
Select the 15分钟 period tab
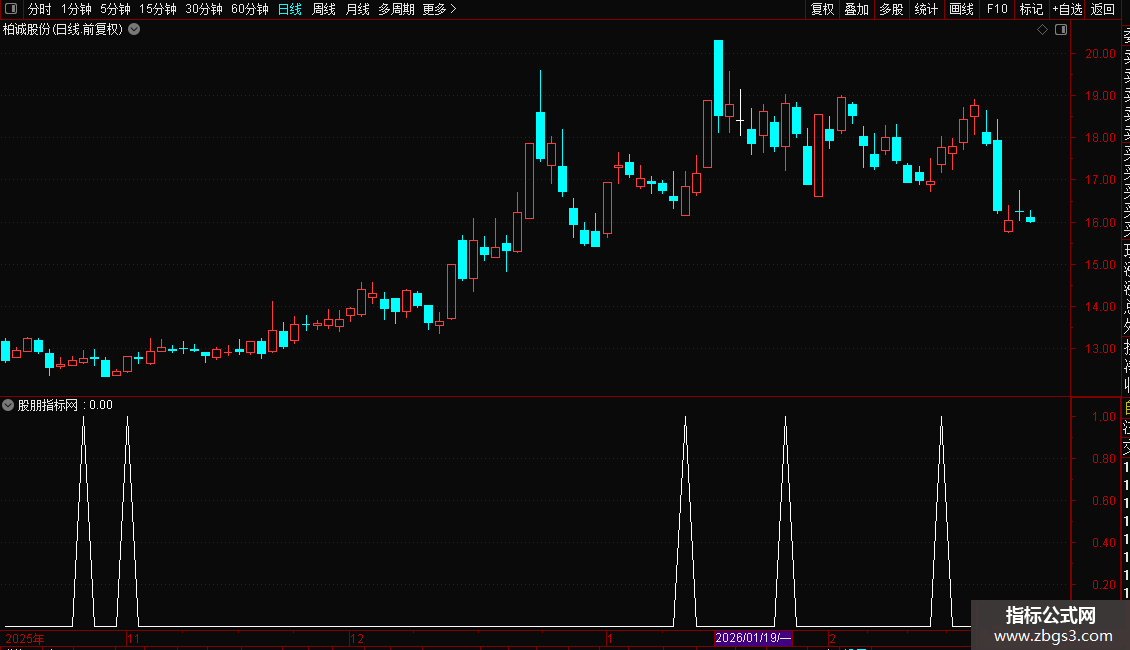pos(158,9)
